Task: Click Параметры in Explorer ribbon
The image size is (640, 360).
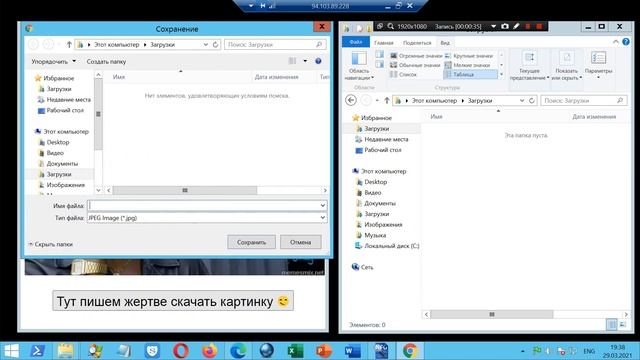Action: (598, 65)
